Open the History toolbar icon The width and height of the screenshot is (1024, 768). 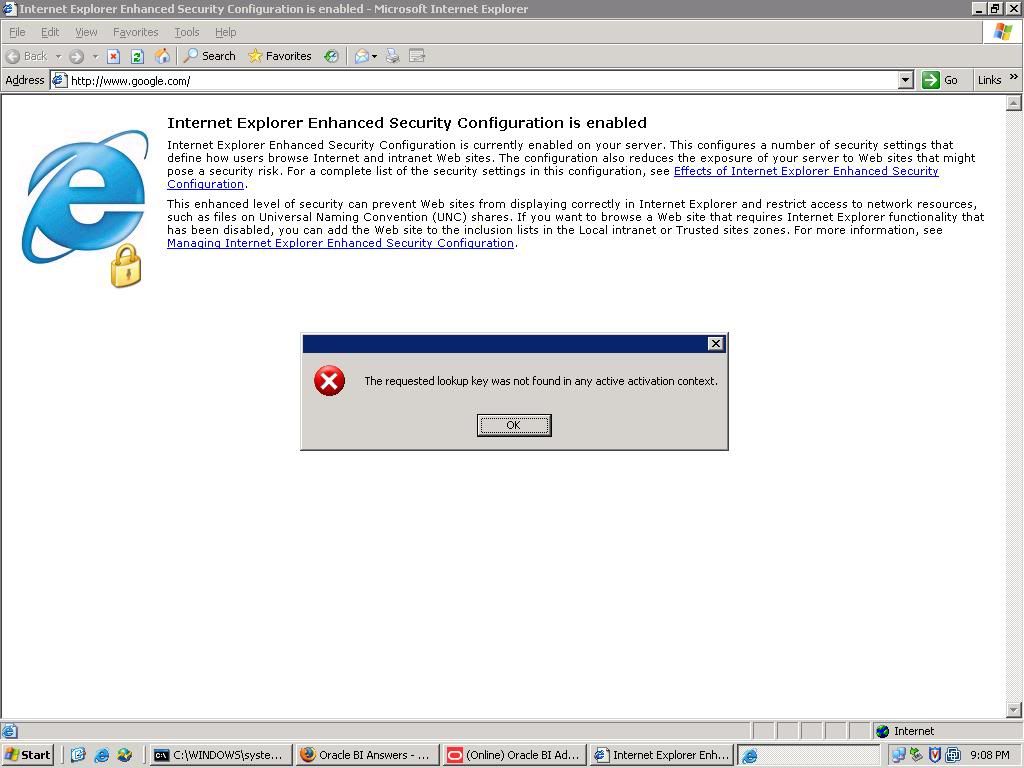(332, 56)
